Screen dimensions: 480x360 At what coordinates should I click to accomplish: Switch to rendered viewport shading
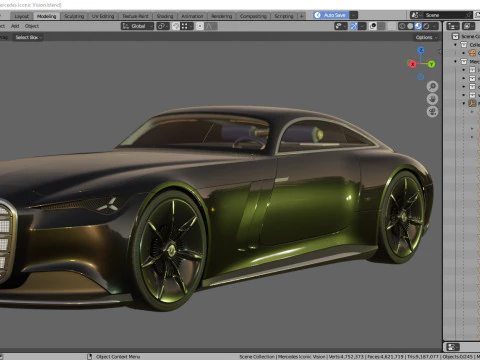426,26
